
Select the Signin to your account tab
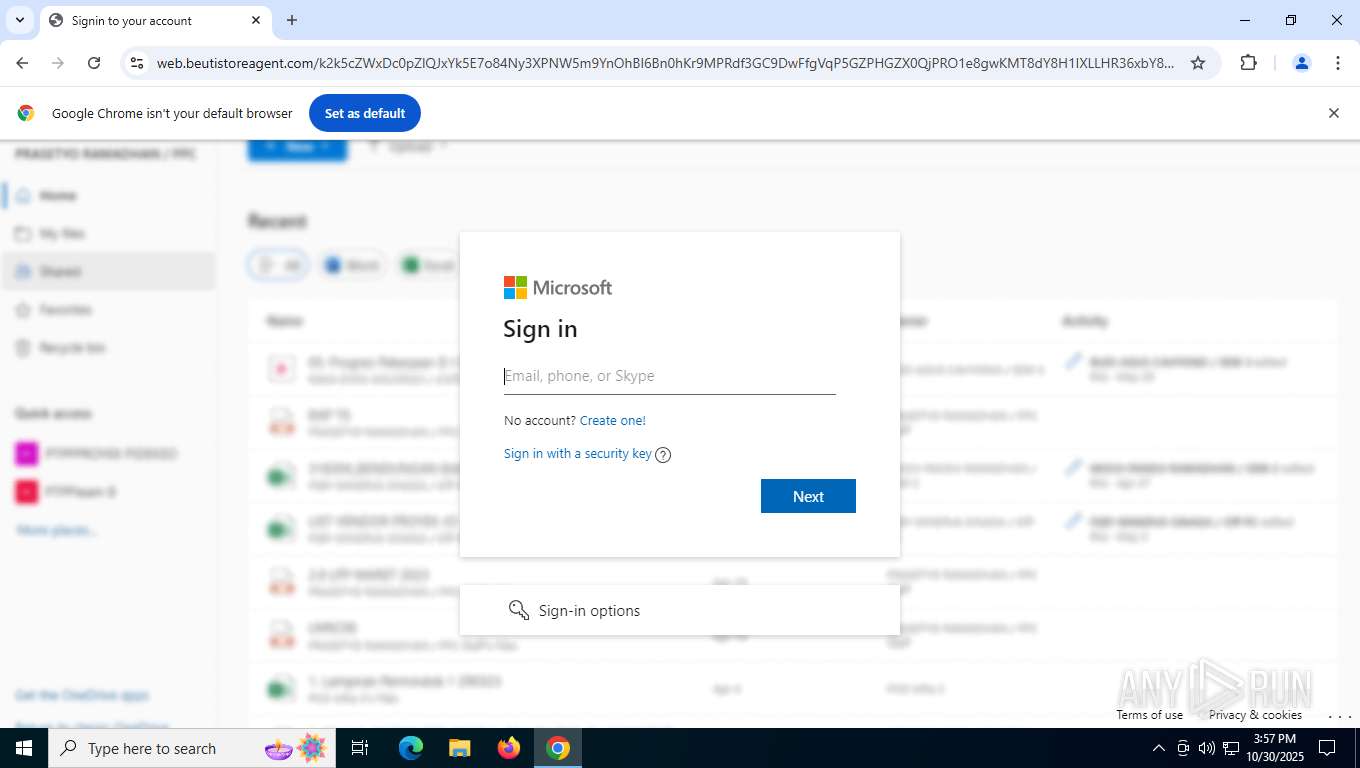(x=155, y=20)
